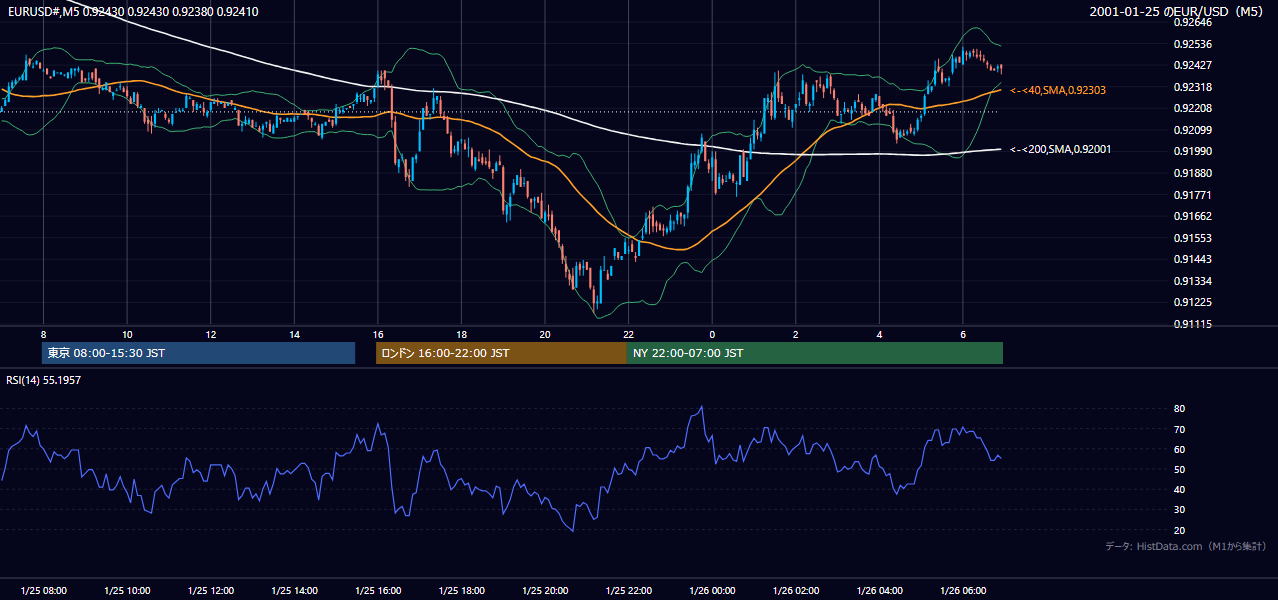
Task: Click price axis value 0.91334
Action: [x=1193, y=281]
